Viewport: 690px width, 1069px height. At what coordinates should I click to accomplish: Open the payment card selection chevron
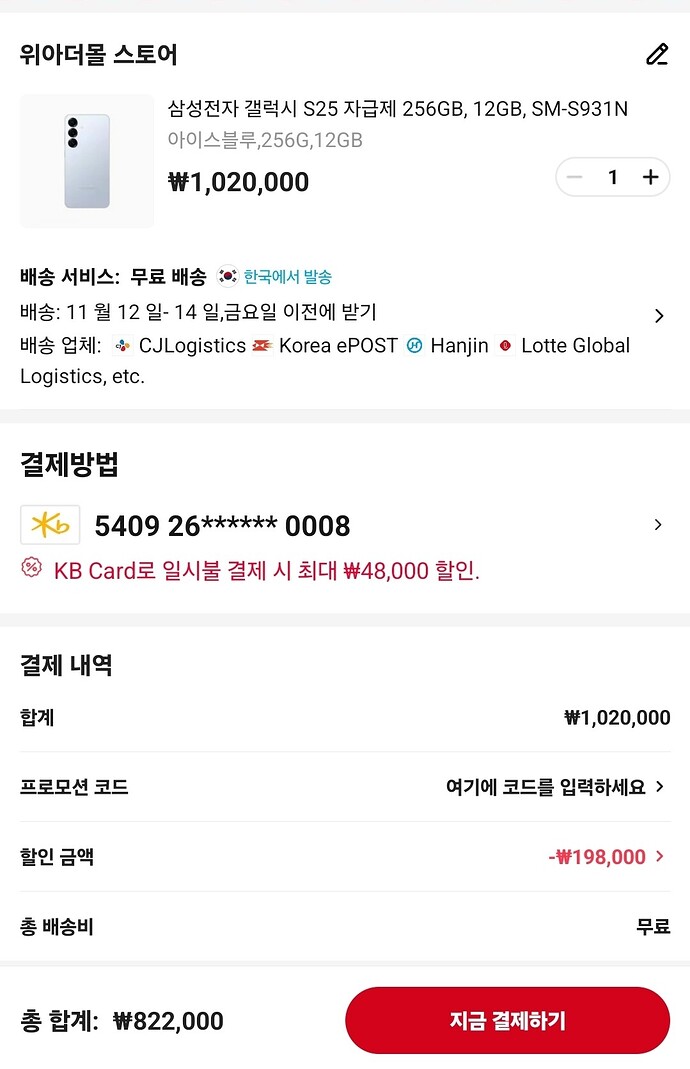pyautogui.click(x=658, y=524)
